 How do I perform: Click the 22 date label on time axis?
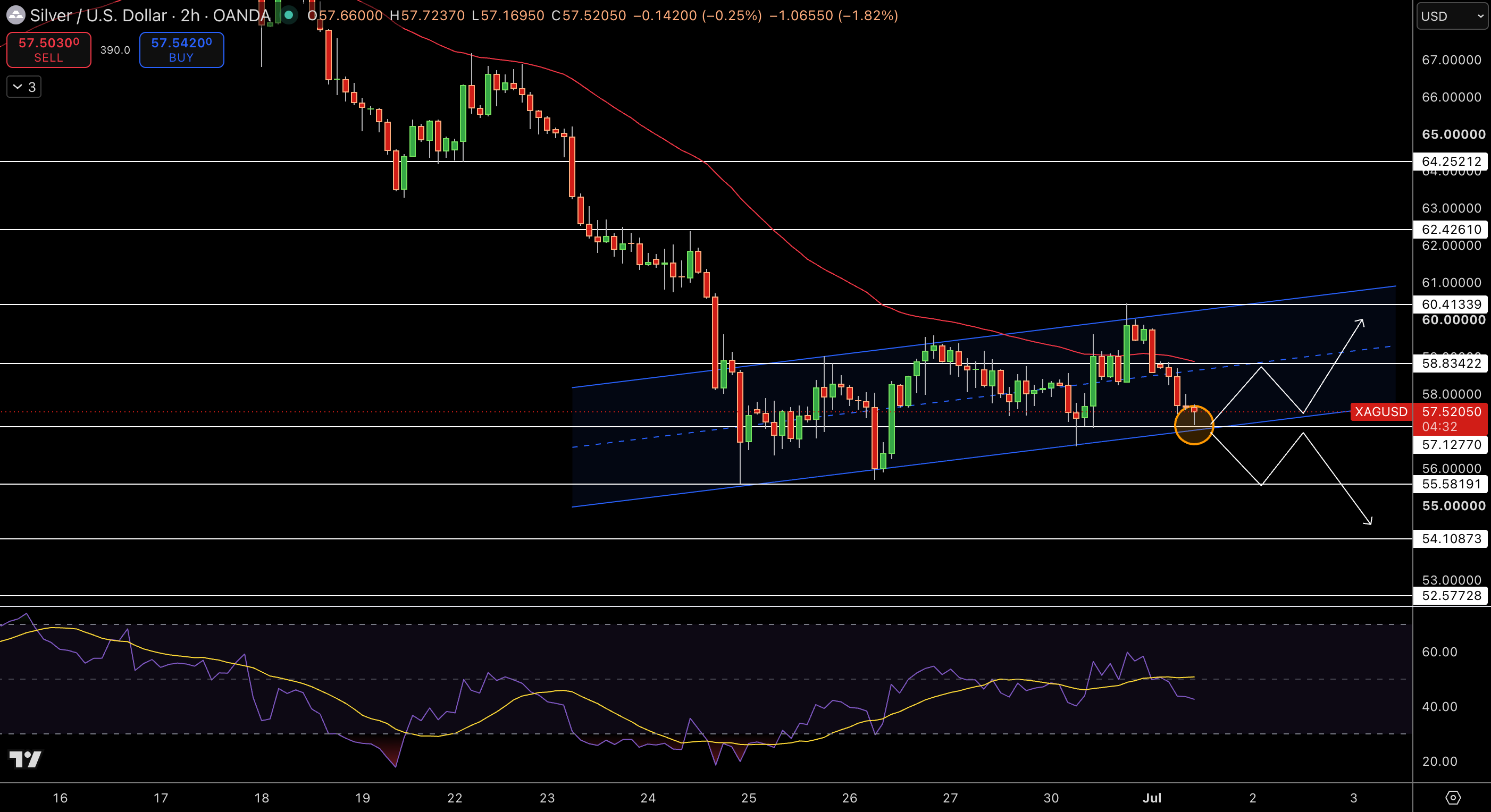455,798
